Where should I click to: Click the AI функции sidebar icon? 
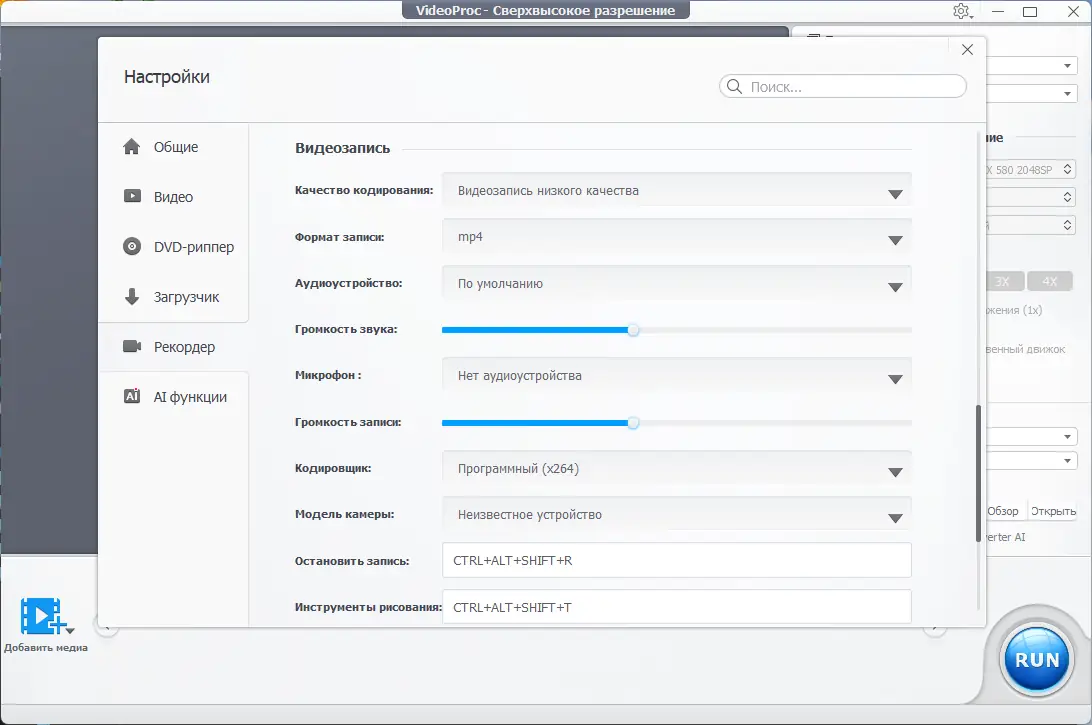point(131,396)
